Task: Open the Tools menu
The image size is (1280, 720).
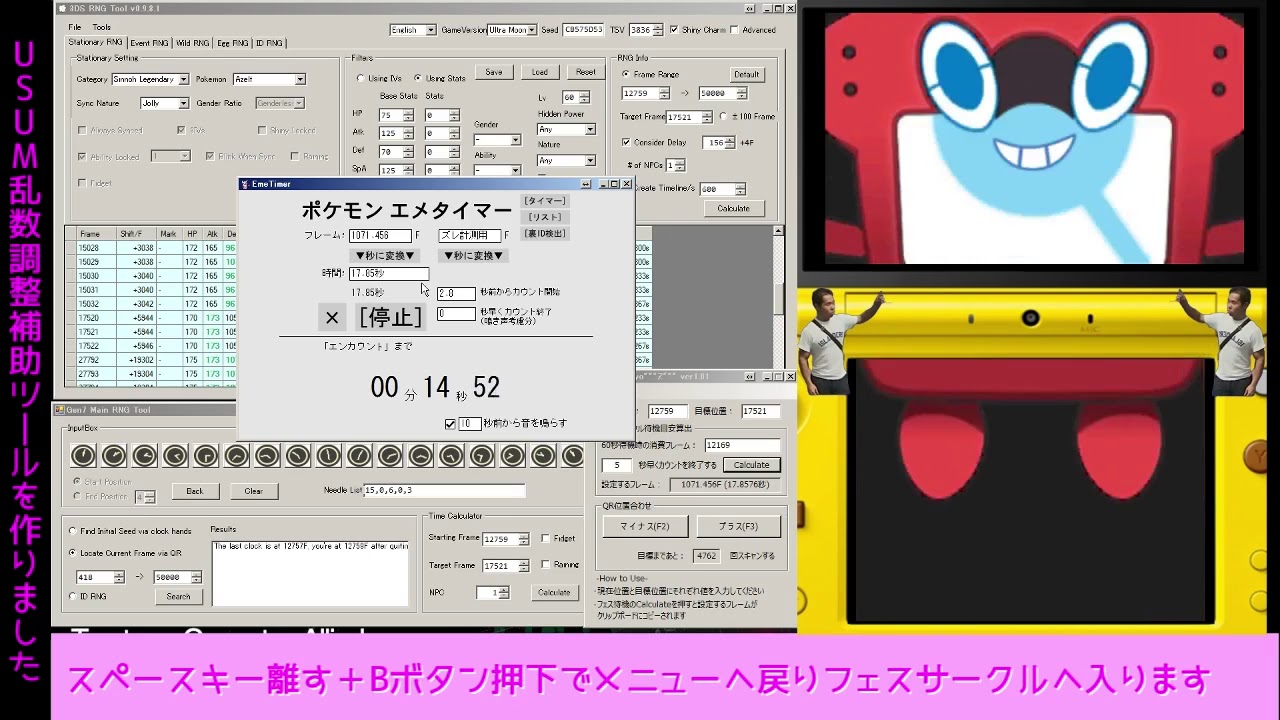Action: tap(102, 27)
